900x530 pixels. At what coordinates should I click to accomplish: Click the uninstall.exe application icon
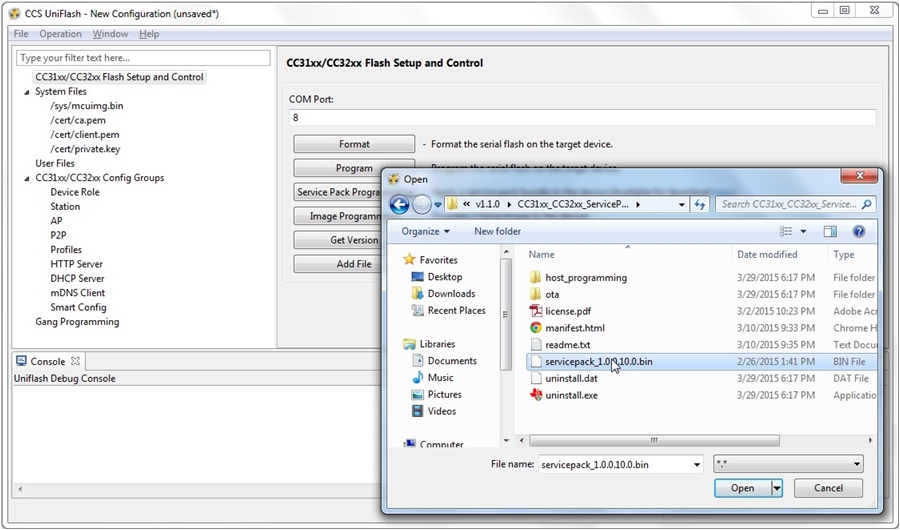(536, 395)
